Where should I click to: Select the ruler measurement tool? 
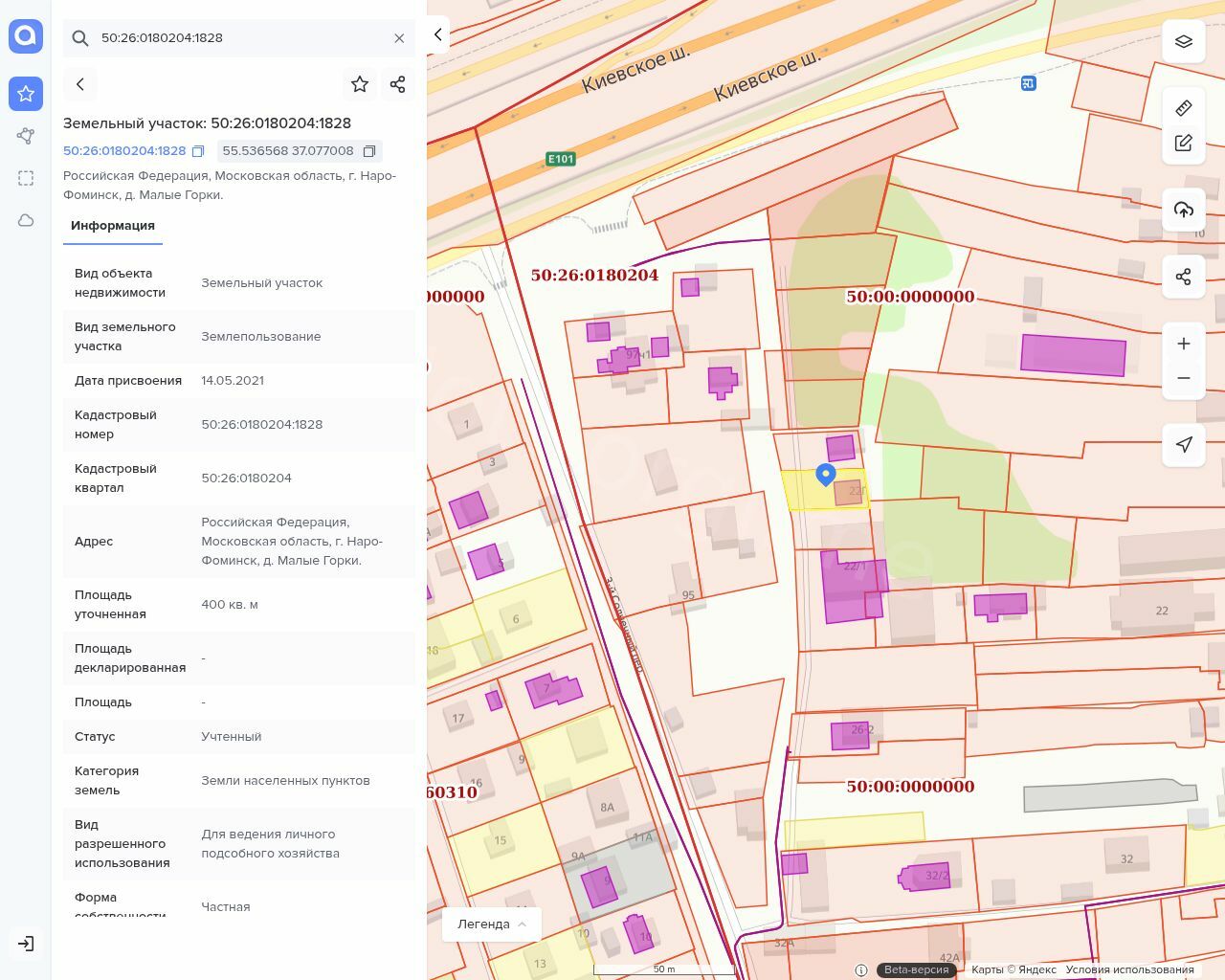coord(1184,107)
